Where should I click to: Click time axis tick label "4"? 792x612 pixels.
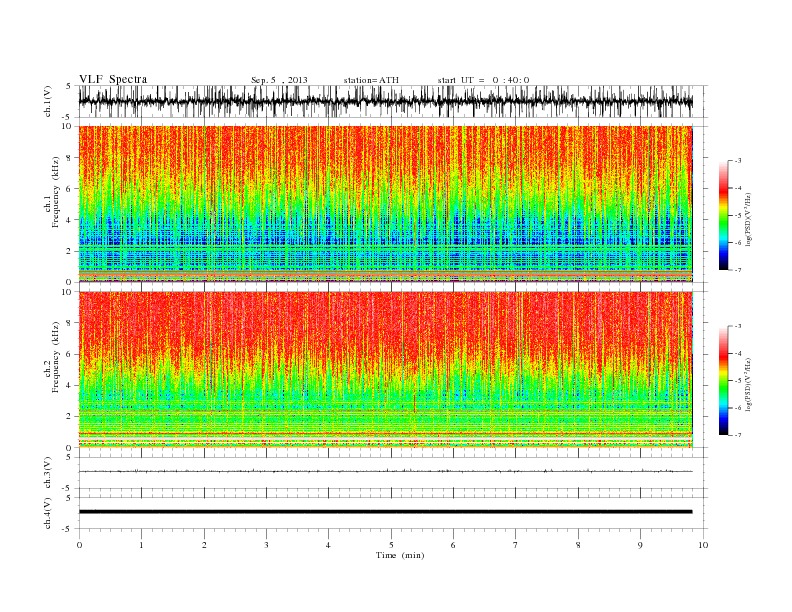pos(328,545)
